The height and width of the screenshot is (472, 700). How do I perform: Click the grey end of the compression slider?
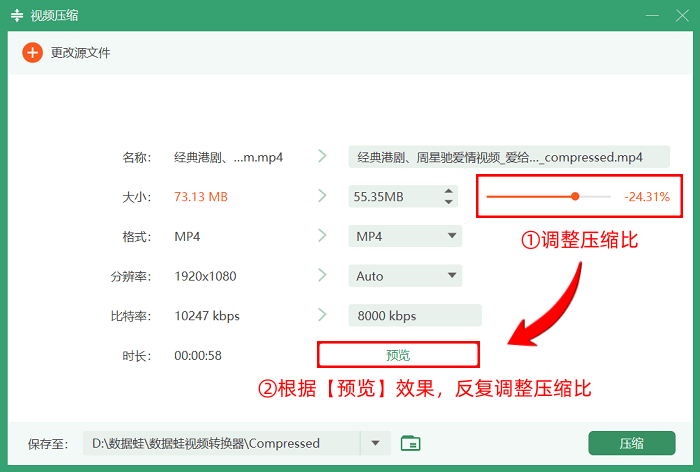click(x=596, y=196)
